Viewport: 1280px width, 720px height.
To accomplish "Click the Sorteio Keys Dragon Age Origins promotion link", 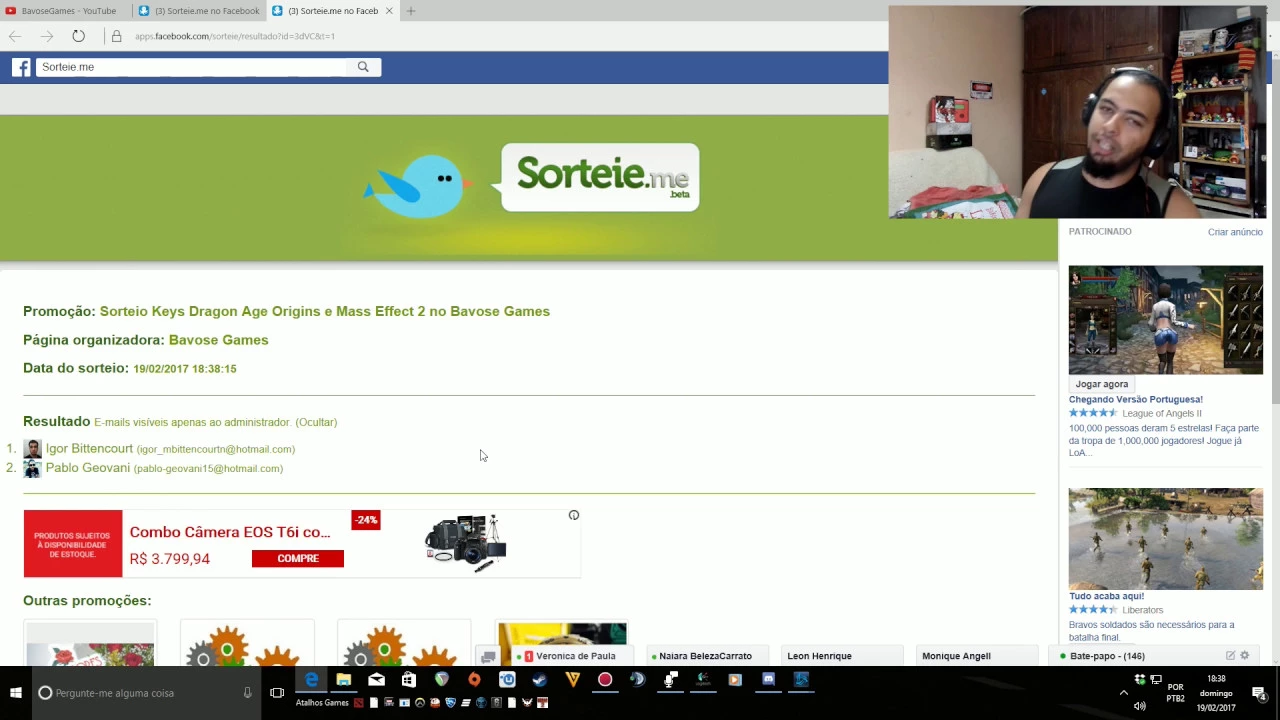I will [324, 311].
